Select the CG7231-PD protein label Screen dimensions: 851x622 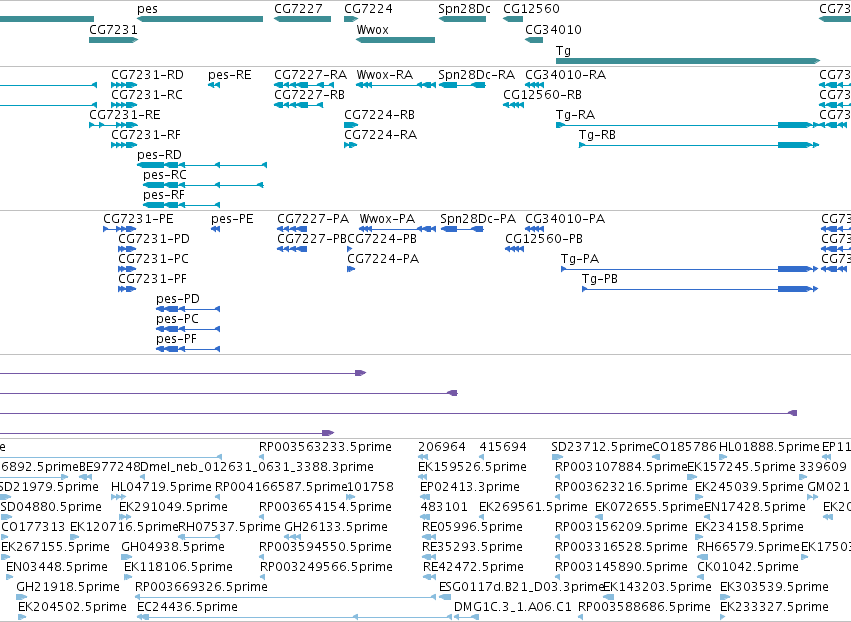pos(154,239)
